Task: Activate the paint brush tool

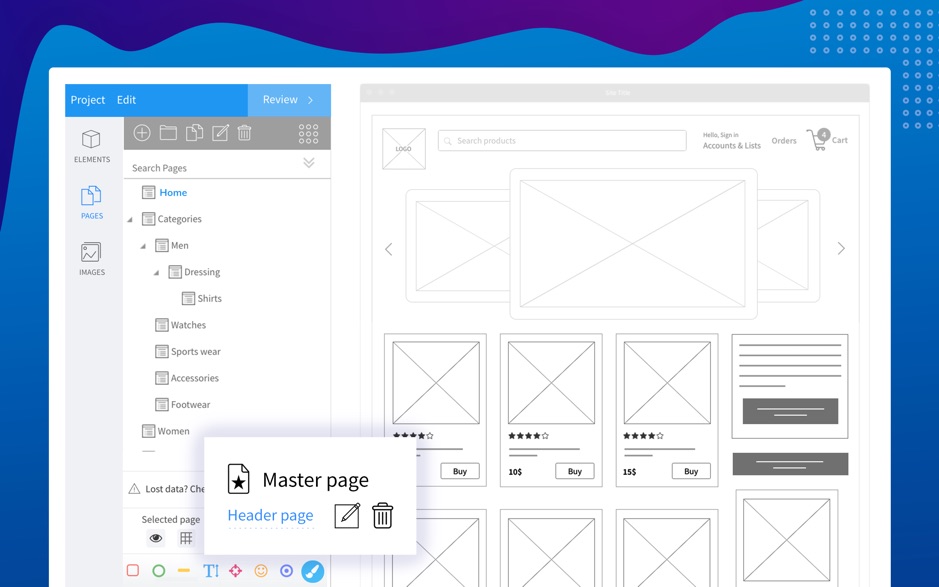Action: coord(312,571)
